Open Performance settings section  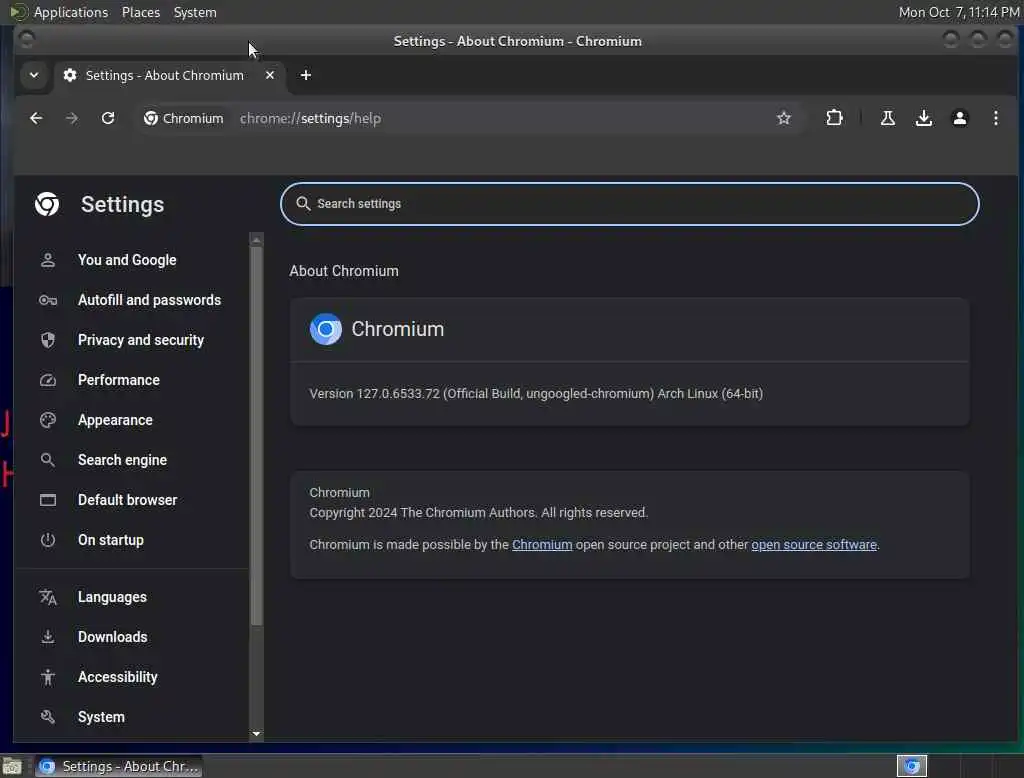pyautogui.click(x=118, y=380)
